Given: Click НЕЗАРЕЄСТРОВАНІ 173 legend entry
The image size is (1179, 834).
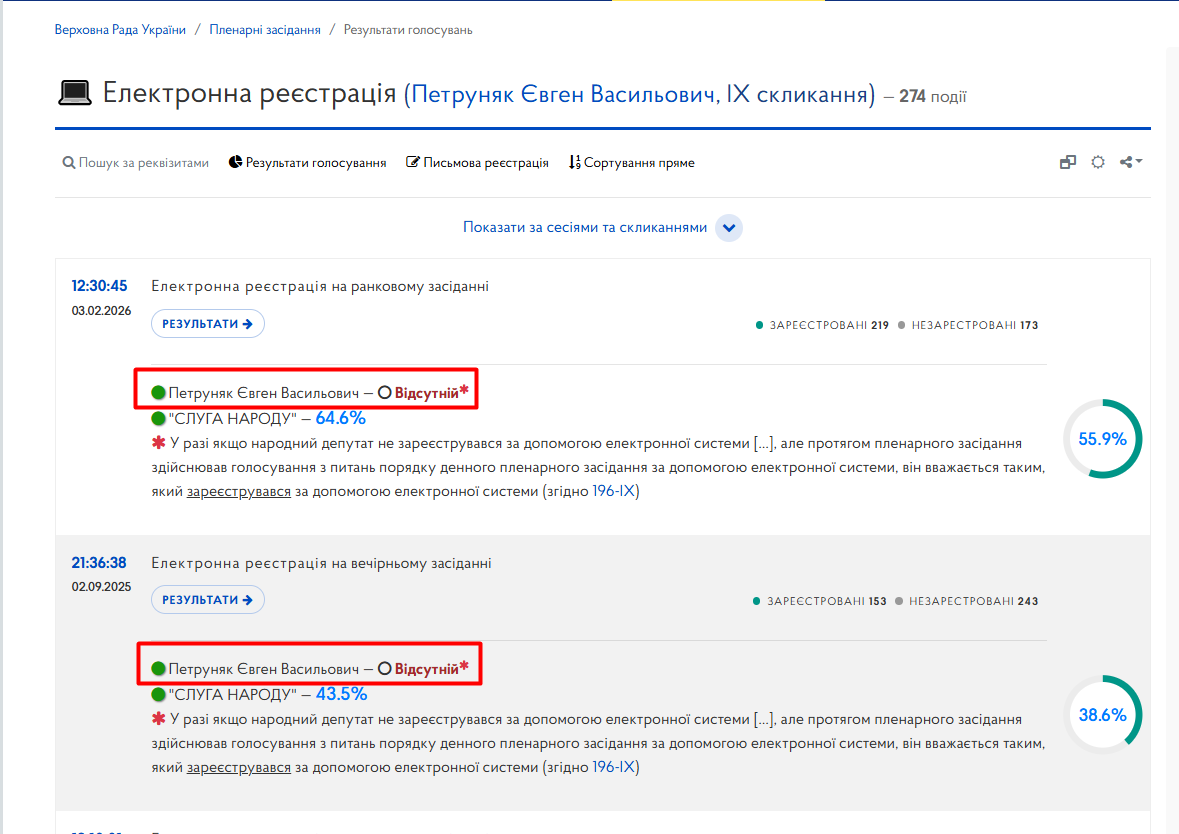Looking at the screenshot, I should click(968, 325).
